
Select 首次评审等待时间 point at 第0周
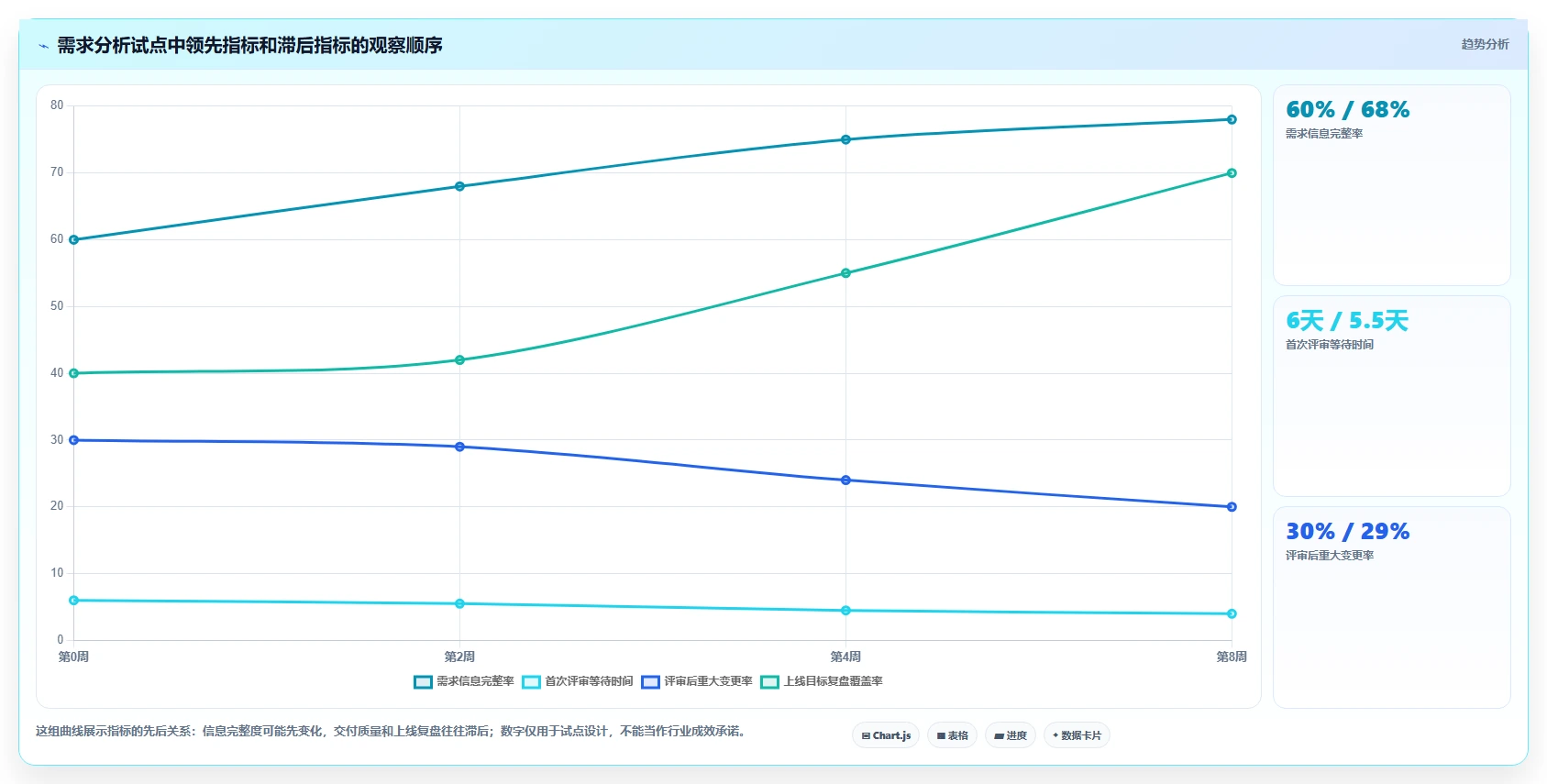[74, 601]
